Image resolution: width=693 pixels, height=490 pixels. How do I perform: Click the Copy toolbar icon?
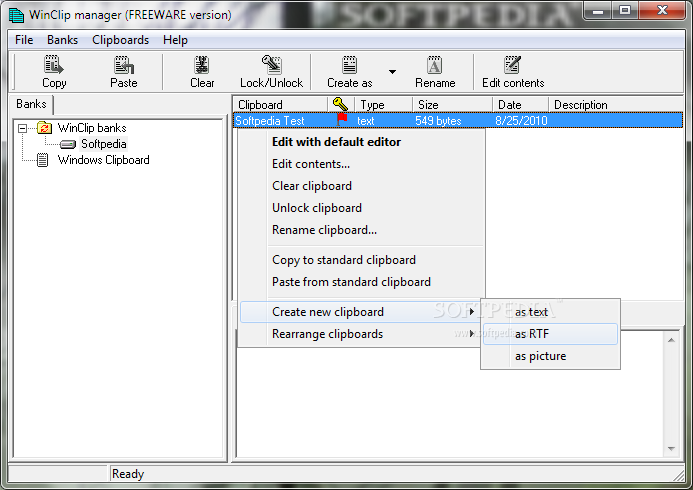pyautogui.click(x=54, y=65)
